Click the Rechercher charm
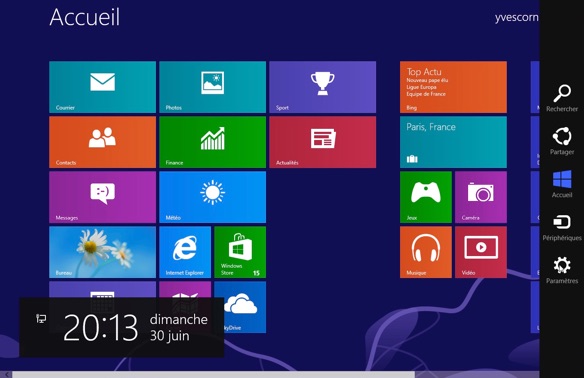 pos(562,98)
